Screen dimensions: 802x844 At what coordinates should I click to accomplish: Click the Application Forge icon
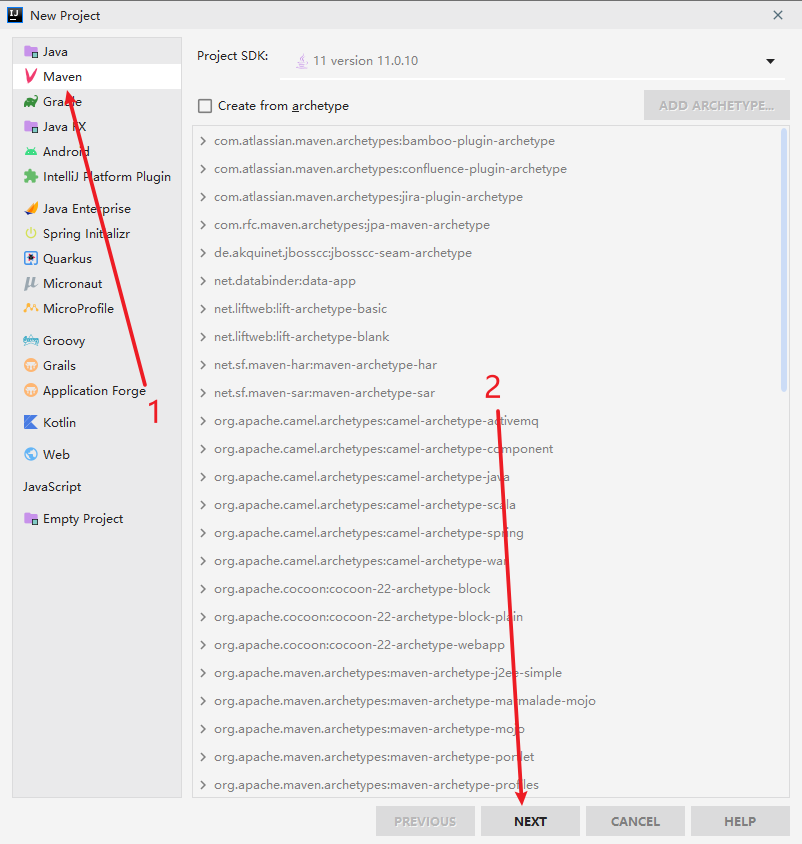coord(31,390)
